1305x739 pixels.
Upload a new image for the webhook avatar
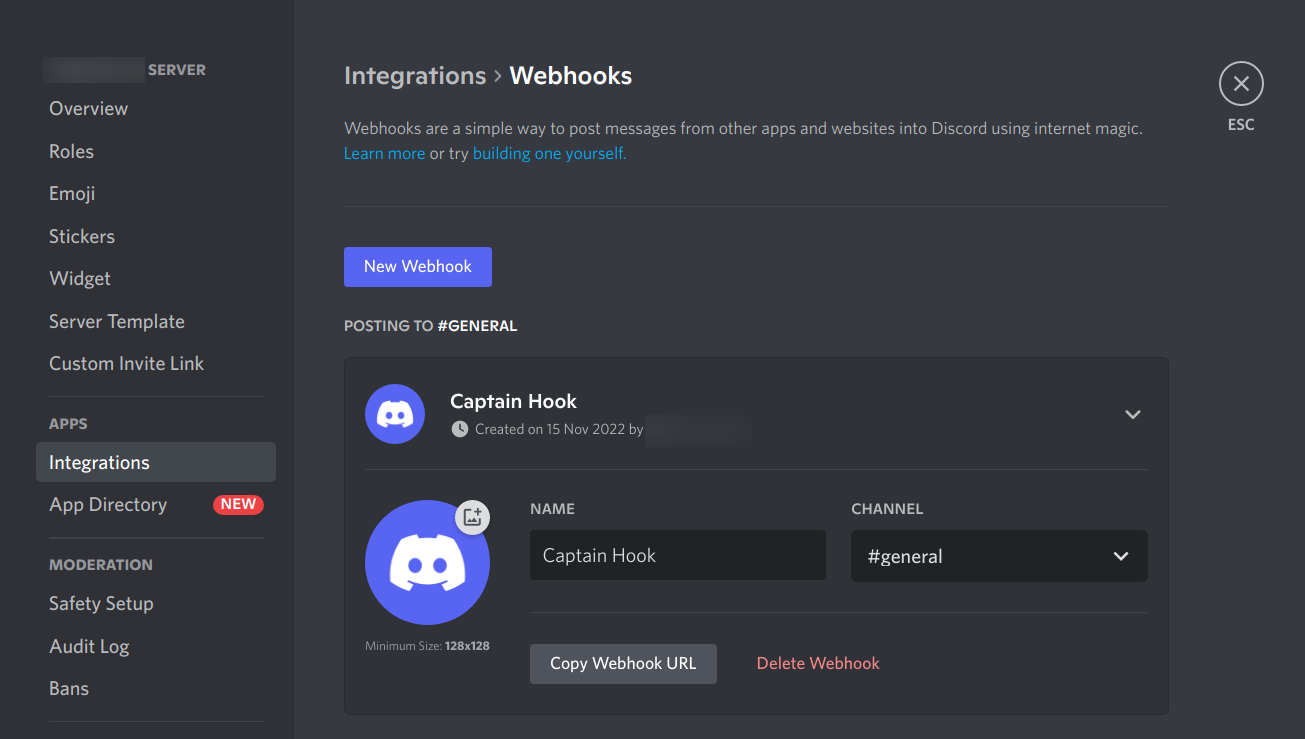pyautogui.click(x=472, y=517)
